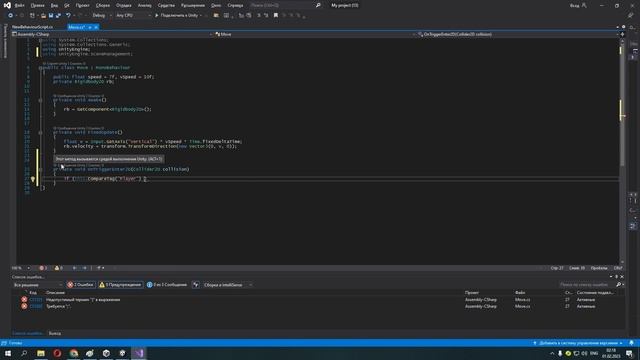Open Opera browser from taskbar
The image size is (640, 360).
[57, 353]
